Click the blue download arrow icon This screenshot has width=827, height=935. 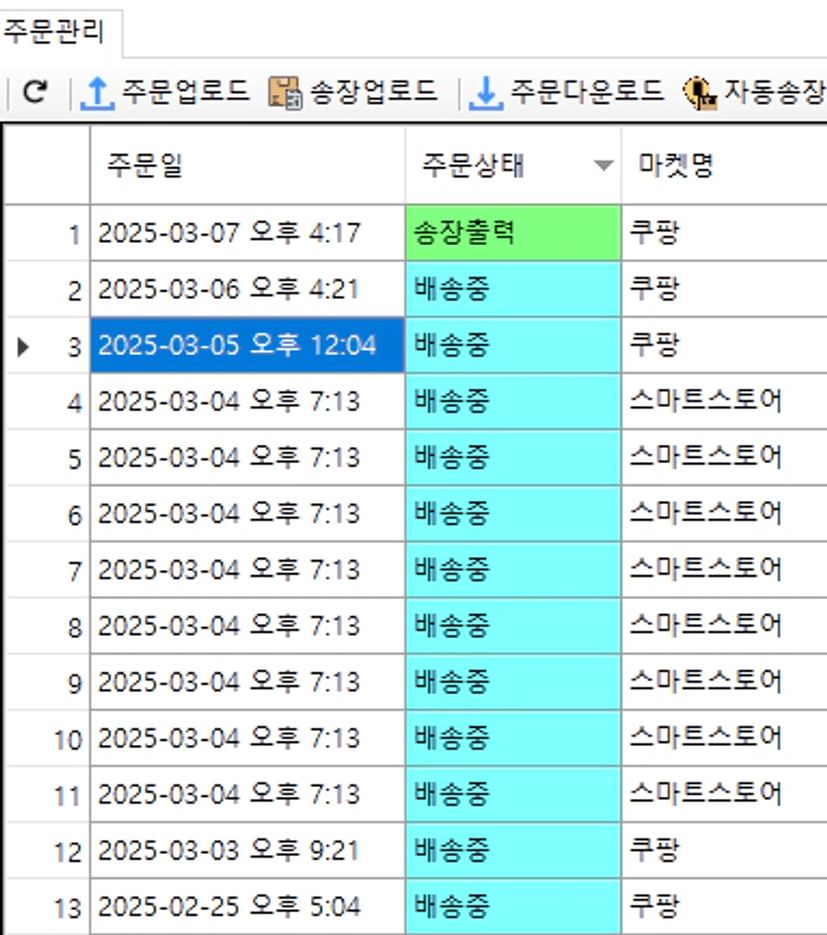(x=486, y=94)
